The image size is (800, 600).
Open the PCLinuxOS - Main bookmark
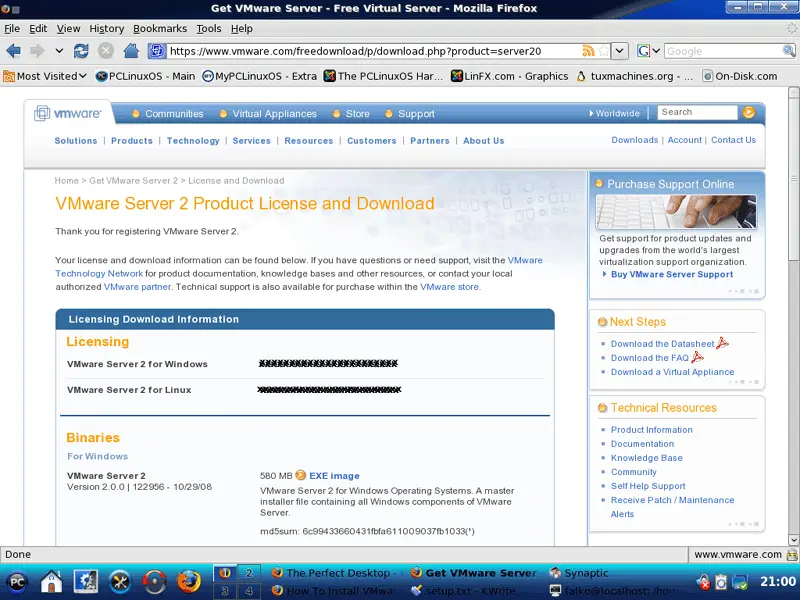coord(145,76)
